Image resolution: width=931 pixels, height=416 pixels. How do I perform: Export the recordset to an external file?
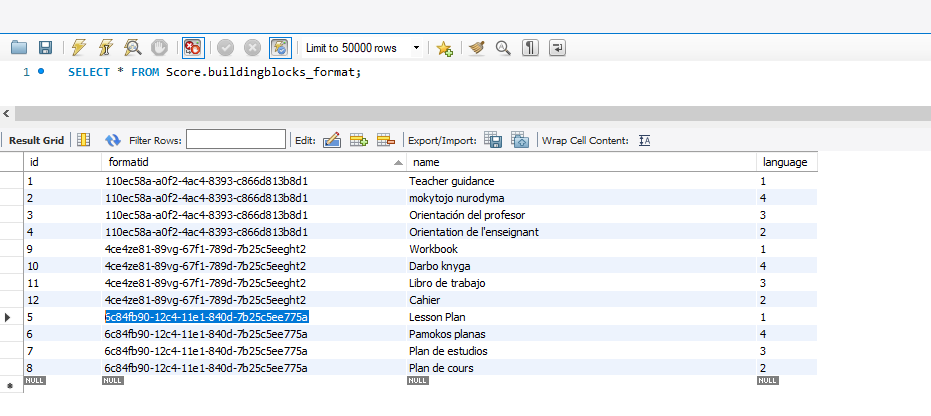493,140
